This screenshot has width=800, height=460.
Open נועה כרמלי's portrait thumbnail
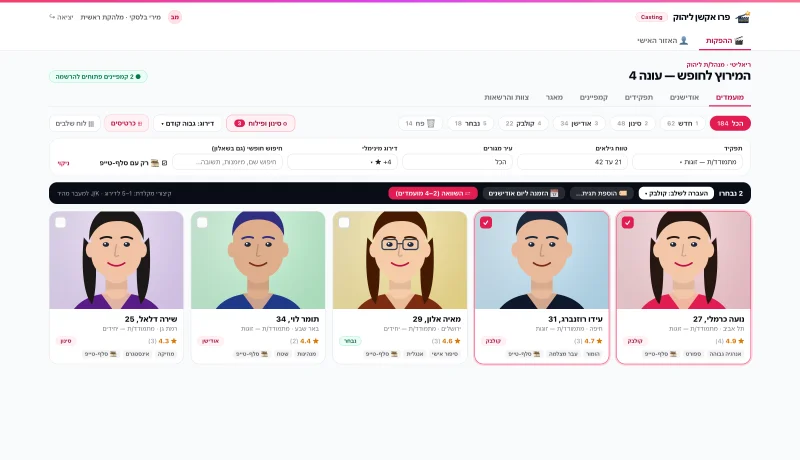pyautogui.click(x=684, y=260)
